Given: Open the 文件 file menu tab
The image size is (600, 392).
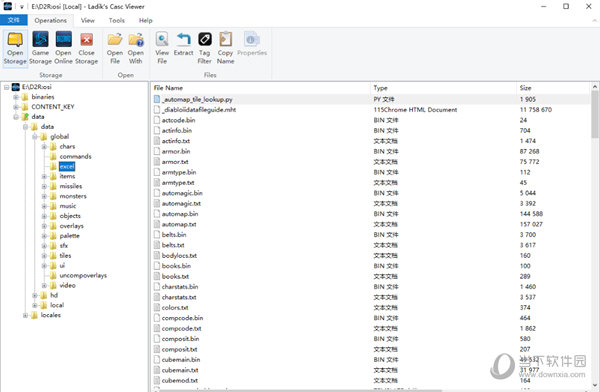Looking at the screenshot, I should 14,20.
